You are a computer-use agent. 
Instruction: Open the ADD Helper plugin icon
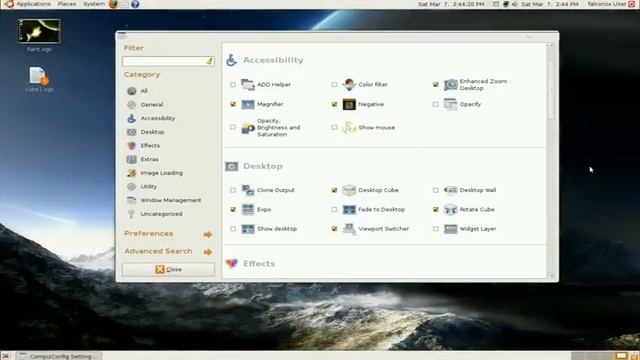[248, 84]
